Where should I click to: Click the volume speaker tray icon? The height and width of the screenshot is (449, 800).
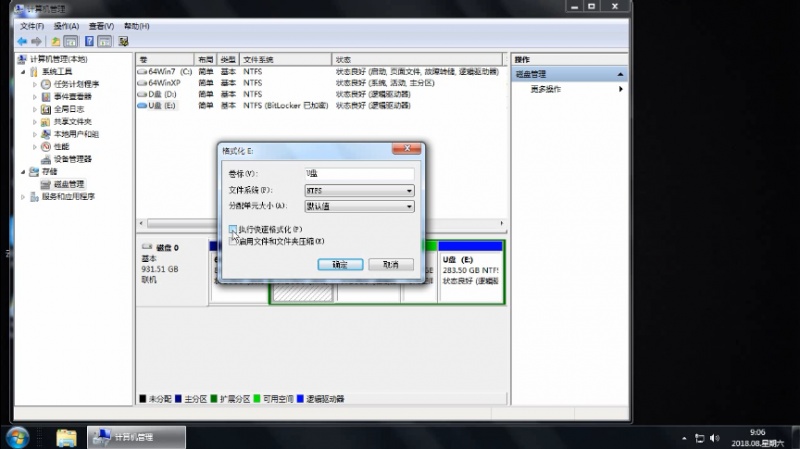pyautogui.click(x=714, y=438)
